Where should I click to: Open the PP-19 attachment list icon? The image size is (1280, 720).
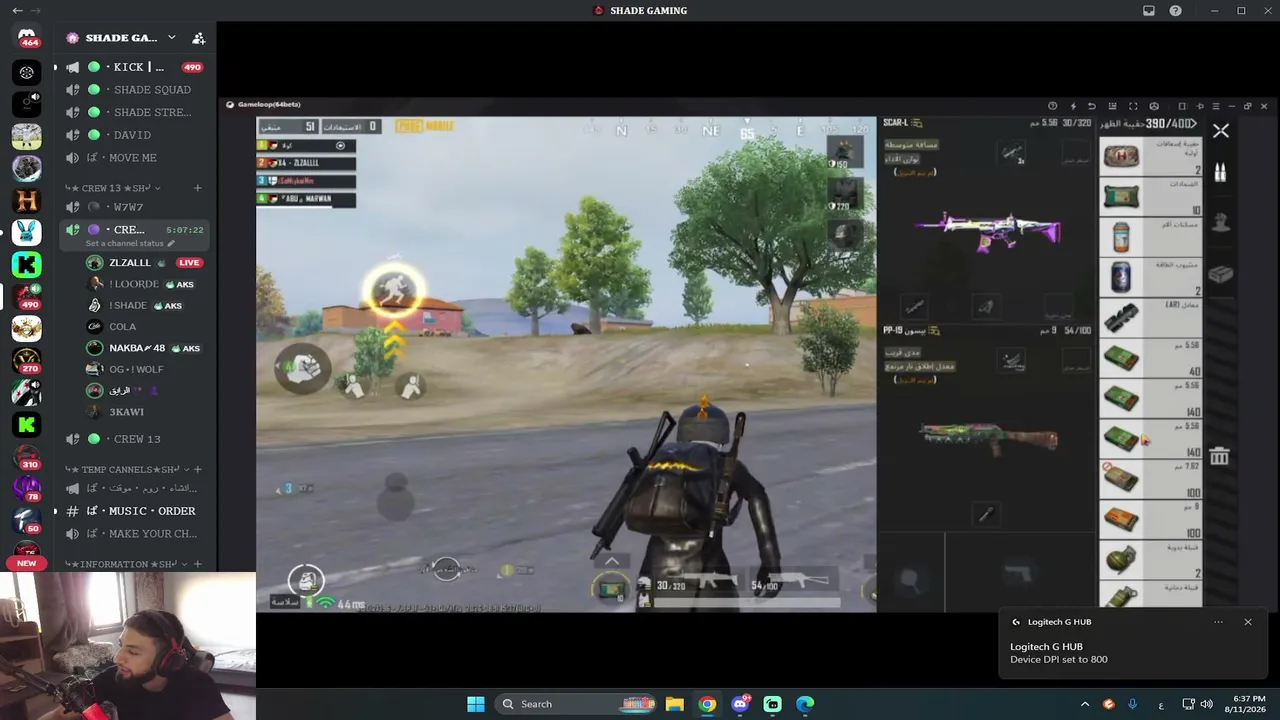[935, 330]
